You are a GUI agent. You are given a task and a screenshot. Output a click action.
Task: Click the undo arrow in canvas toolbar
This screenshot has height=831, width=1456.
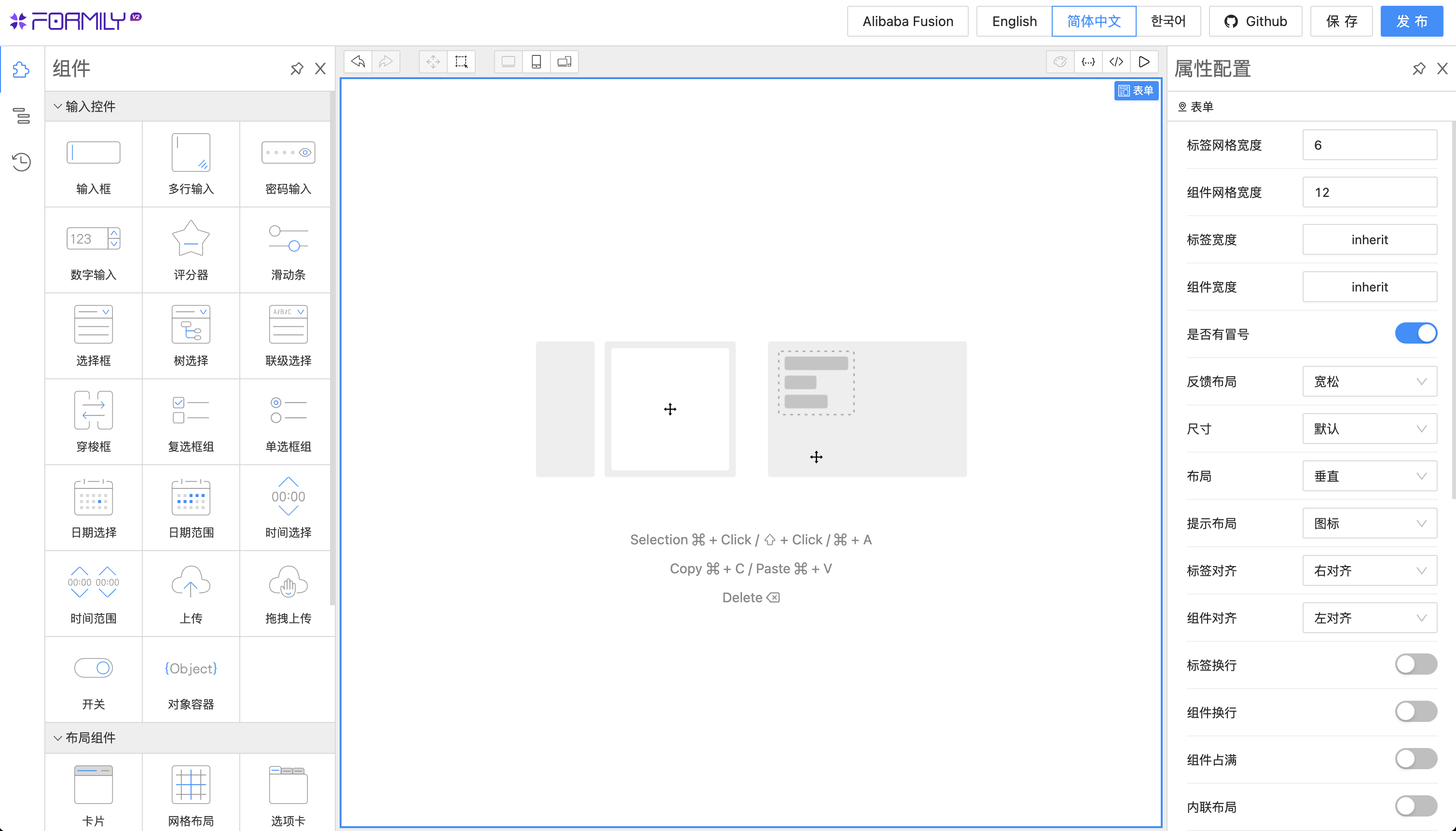tap(357, 62)
